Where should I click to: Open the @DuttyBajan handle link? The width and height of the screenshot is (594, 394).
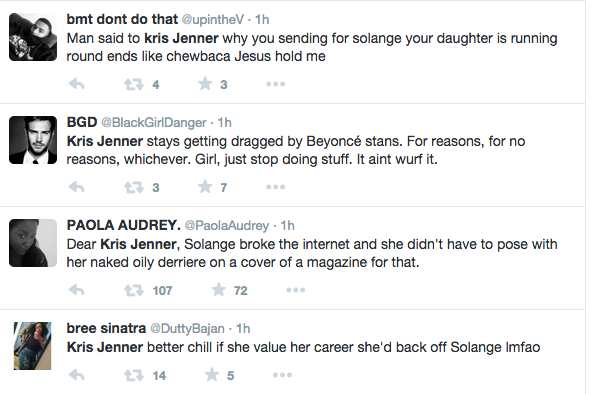coord(188,328)
